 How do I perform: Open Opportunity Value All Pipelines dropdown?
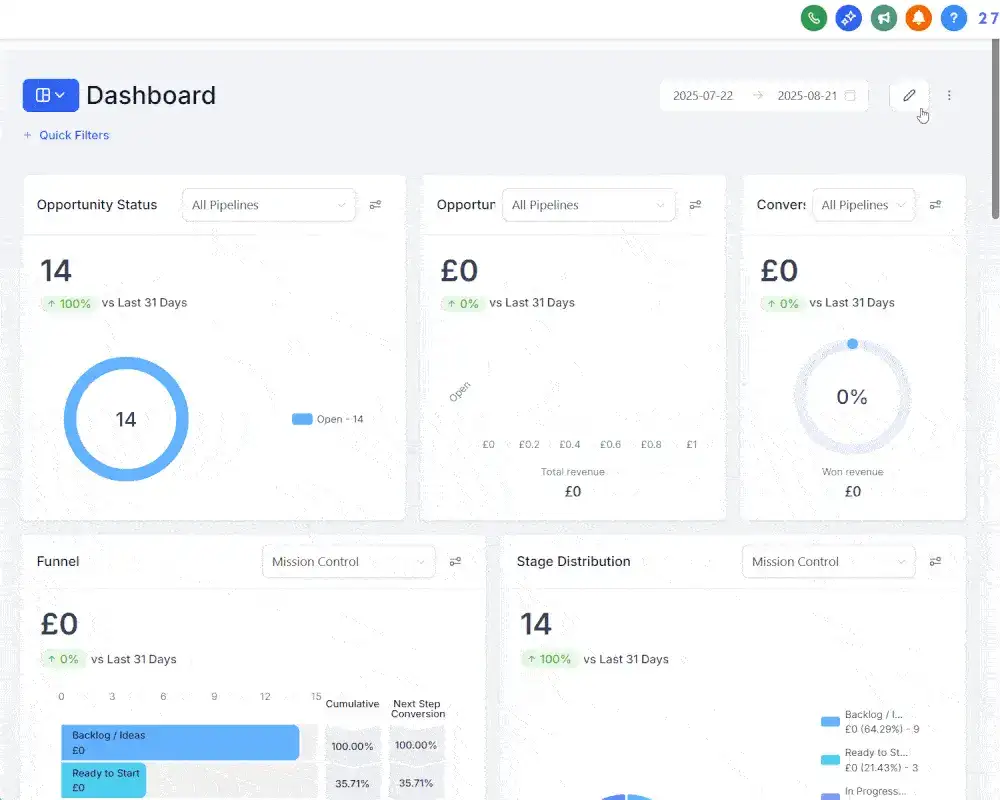(x=589, y=205)
